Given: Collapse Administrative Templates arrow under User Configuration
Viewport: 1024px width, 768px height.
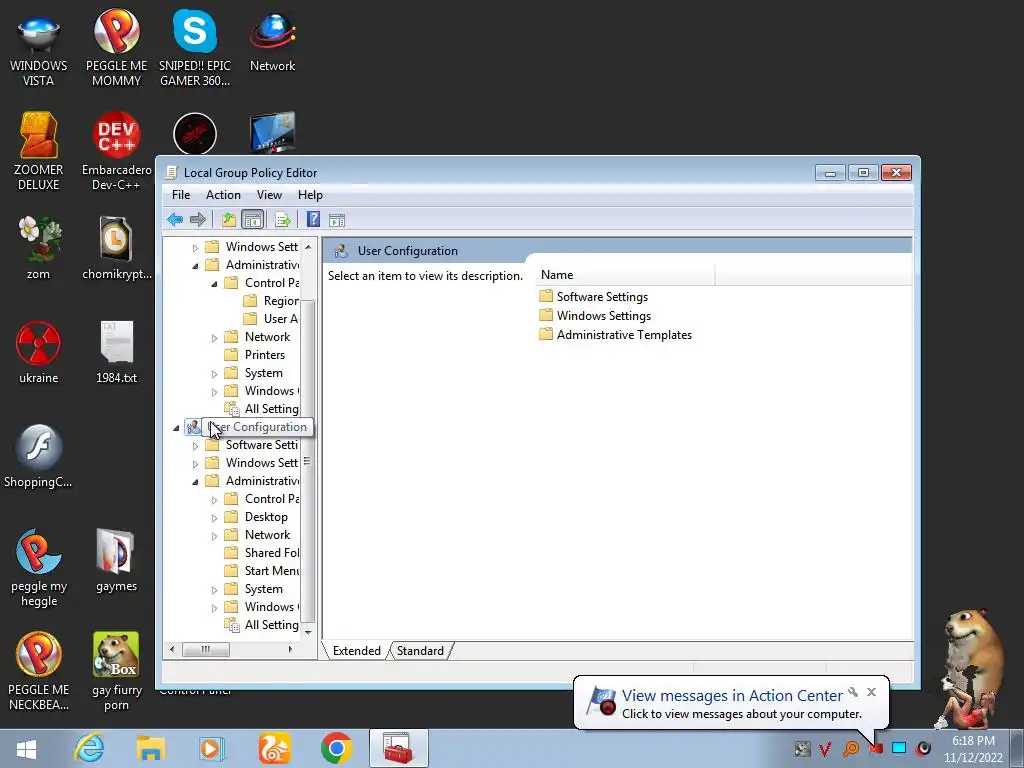Looking at the screenshot, I should coord(195,482).
